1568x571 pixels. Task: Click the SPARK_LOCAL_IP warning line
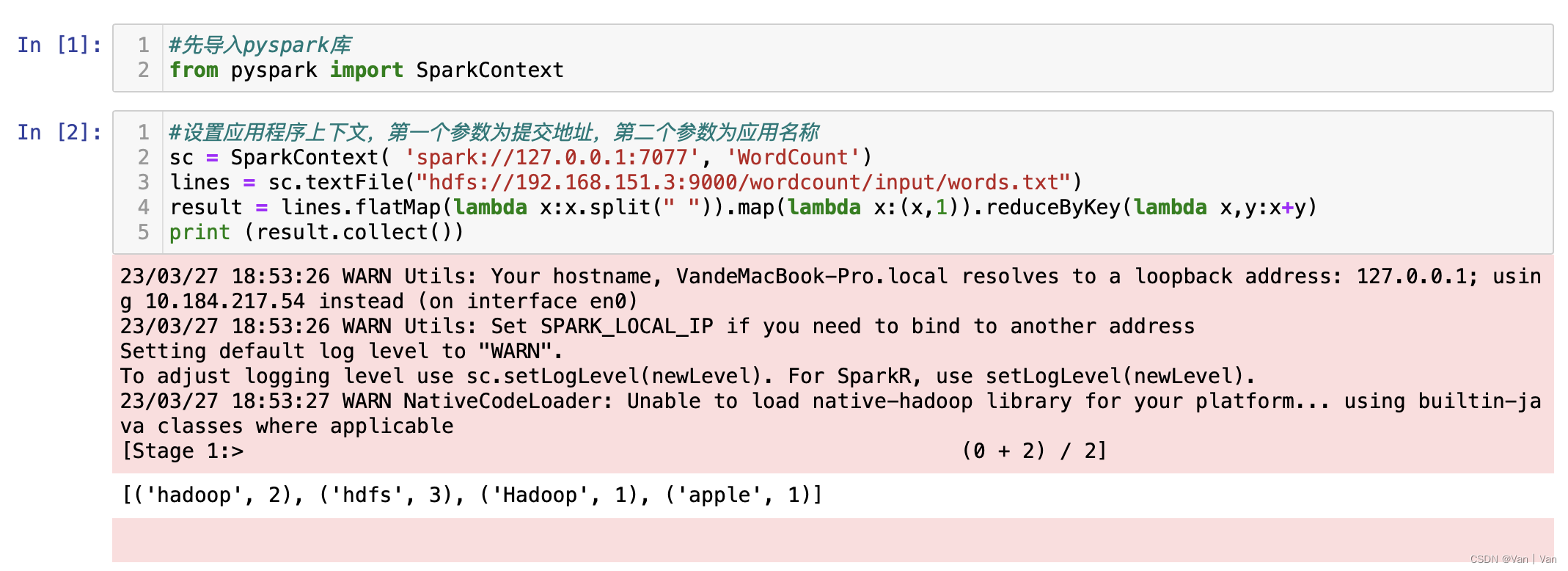657,327
